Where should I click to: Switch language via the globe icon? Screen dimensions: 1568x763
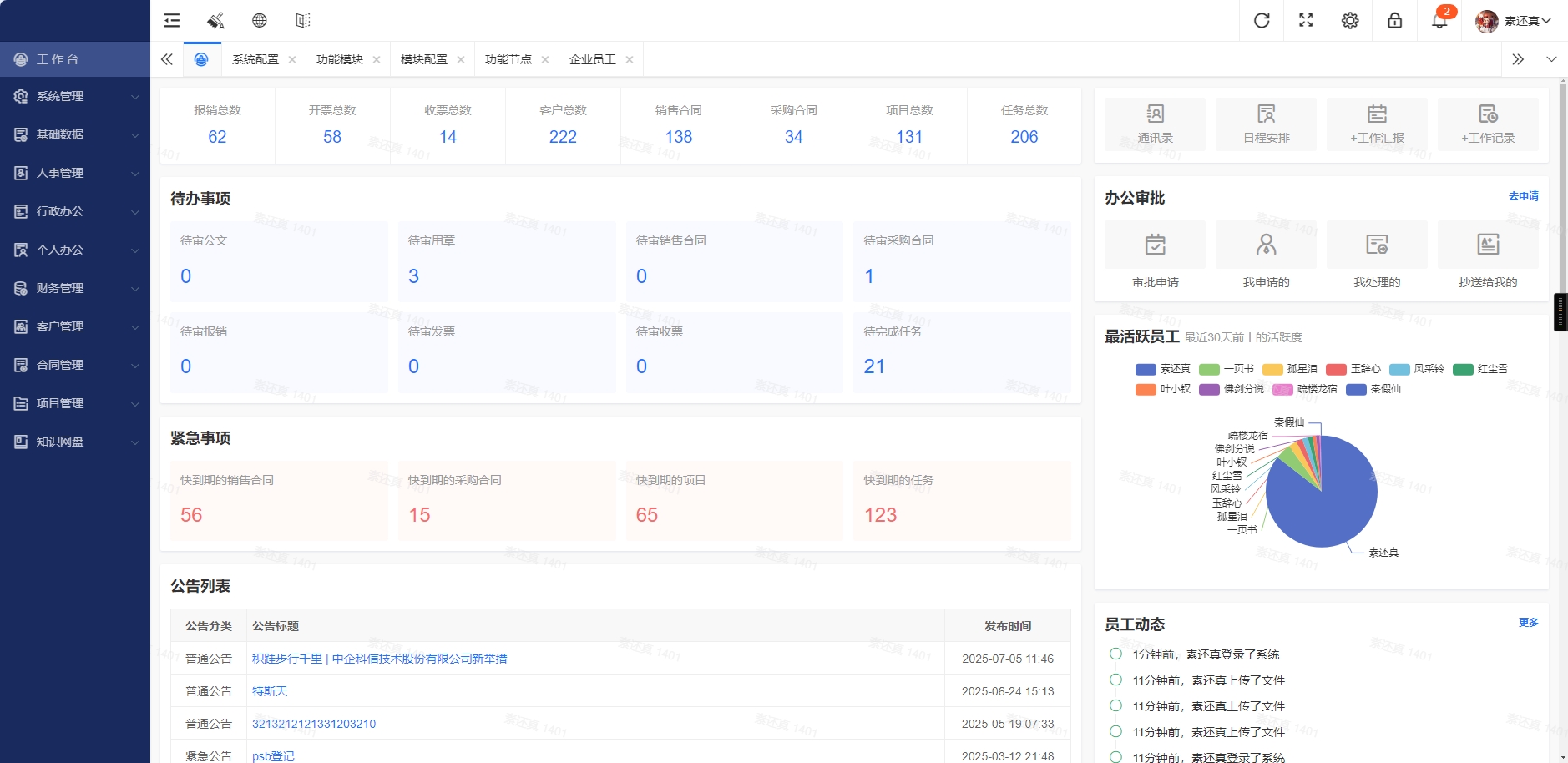260,19
